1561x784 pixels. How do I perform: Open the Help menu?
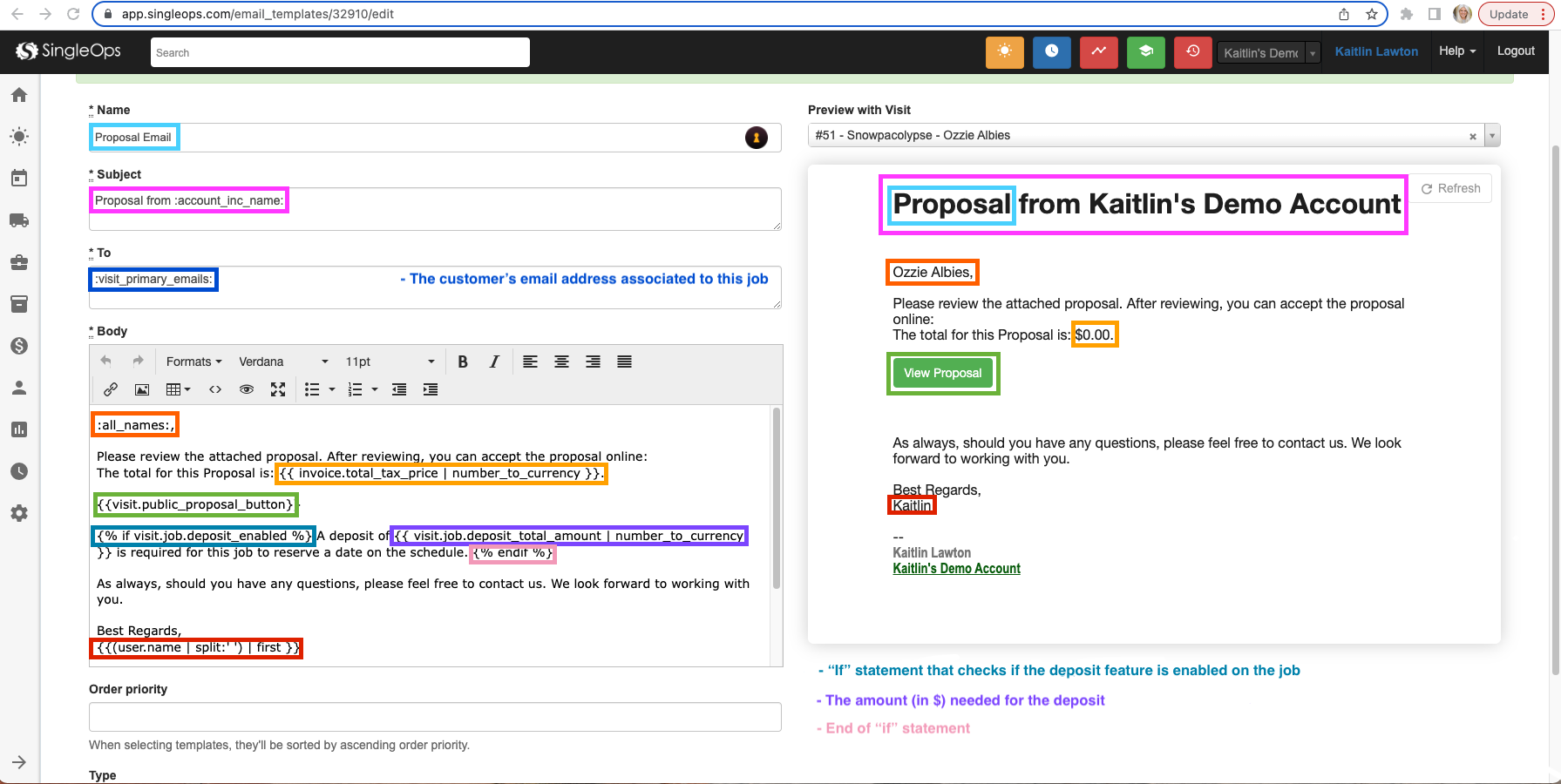(x=1456, y=51)
